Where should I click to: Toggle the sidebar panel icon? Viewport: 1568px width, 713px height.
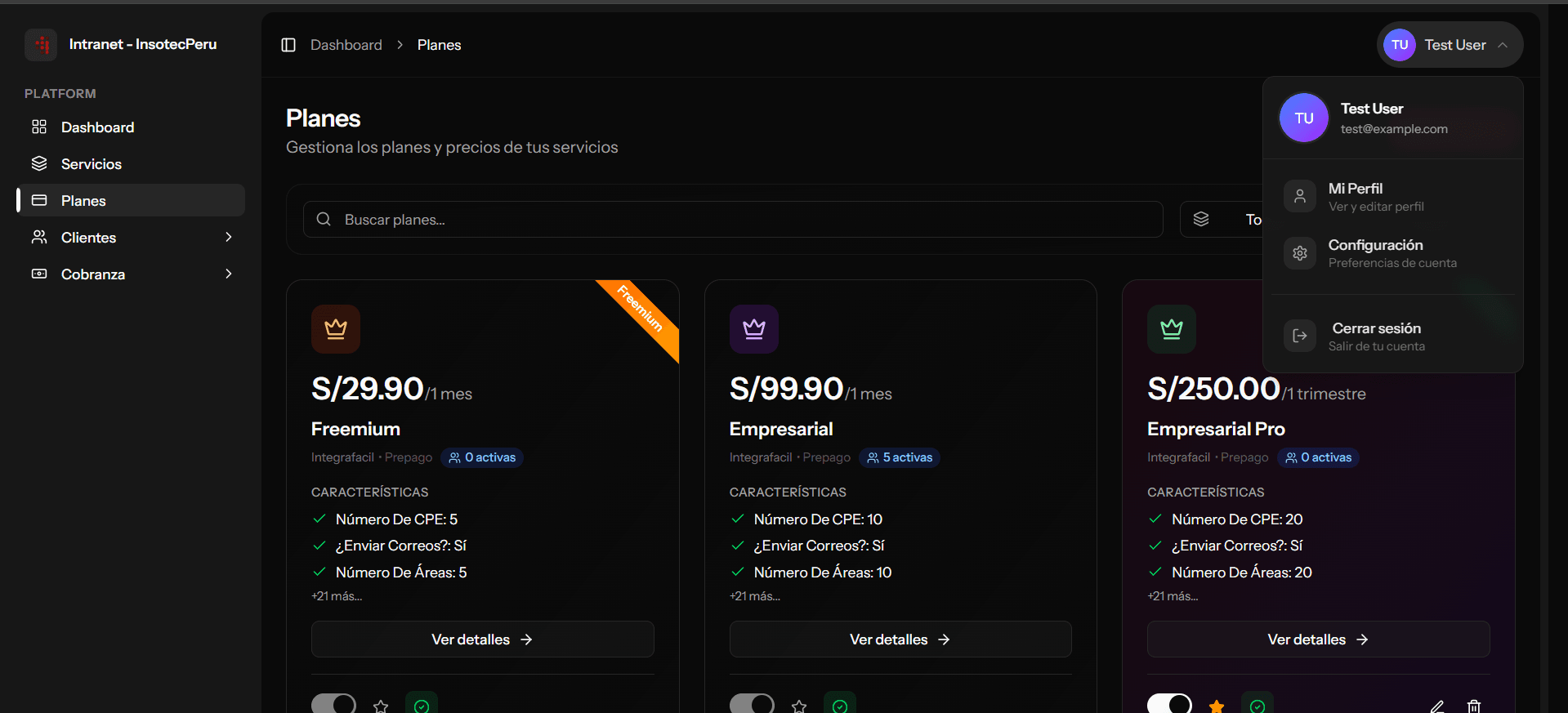(x=288, y=45)
